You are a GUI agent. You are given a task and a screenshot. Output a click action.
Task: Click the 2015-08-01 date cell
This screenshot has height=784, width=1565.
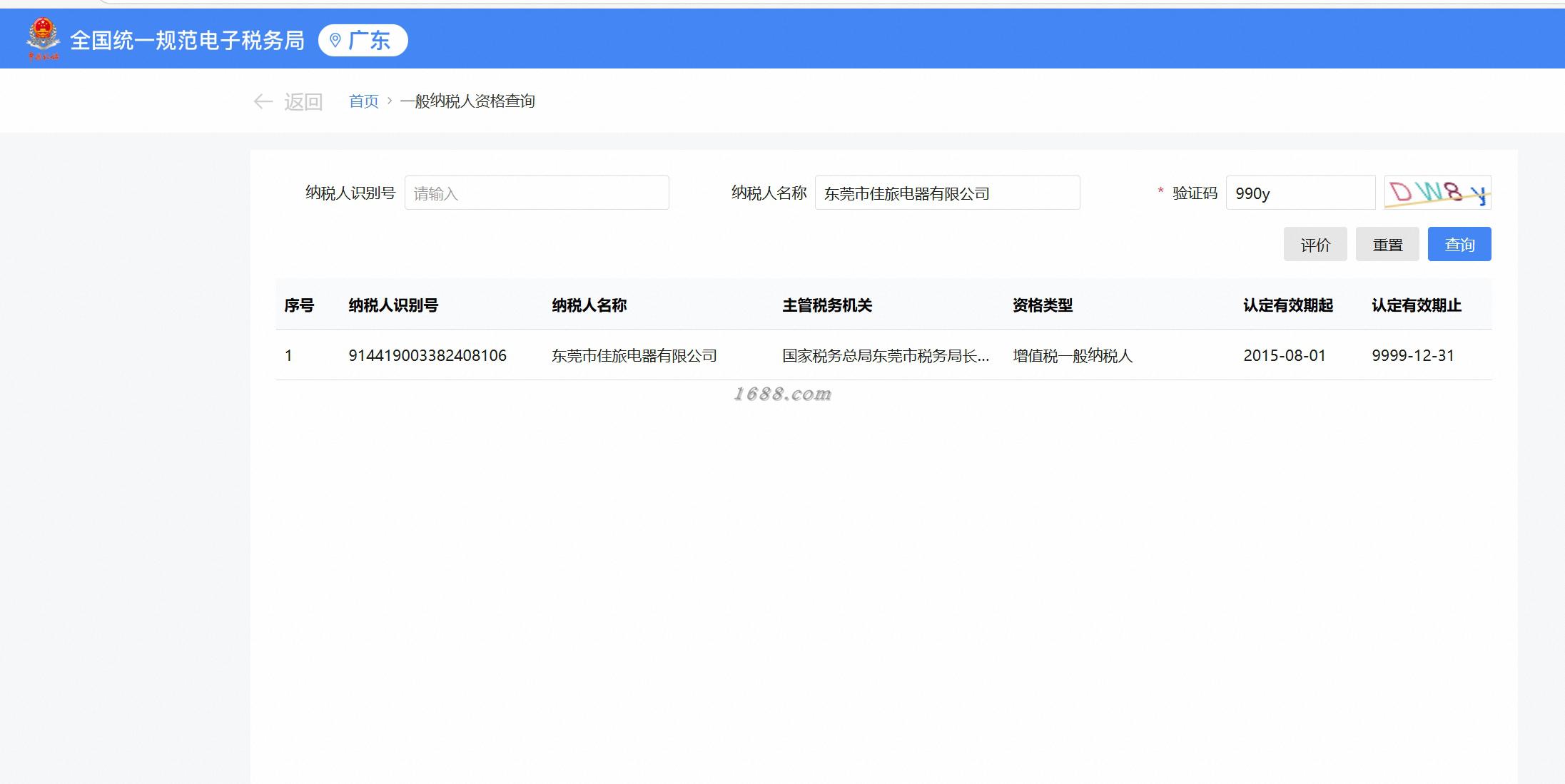1285,355
